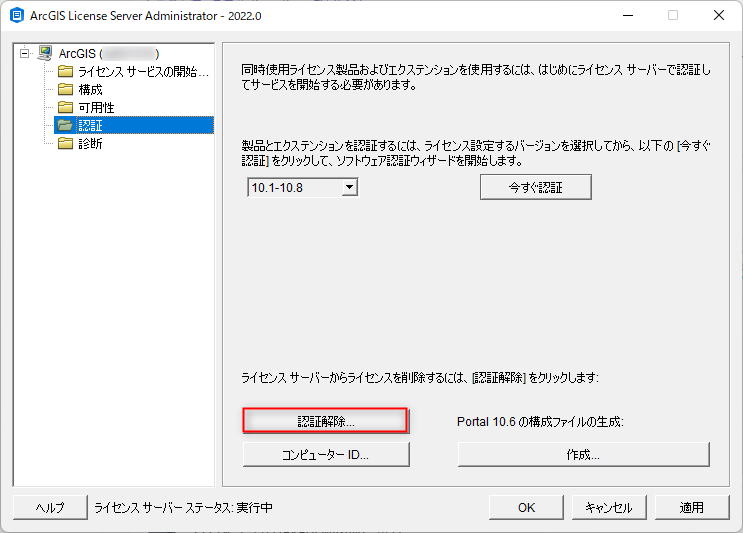Click folder icon beside ライセンス サービスの開始
The width and height of the screenshot is (743, 533).
click(65, 72)
